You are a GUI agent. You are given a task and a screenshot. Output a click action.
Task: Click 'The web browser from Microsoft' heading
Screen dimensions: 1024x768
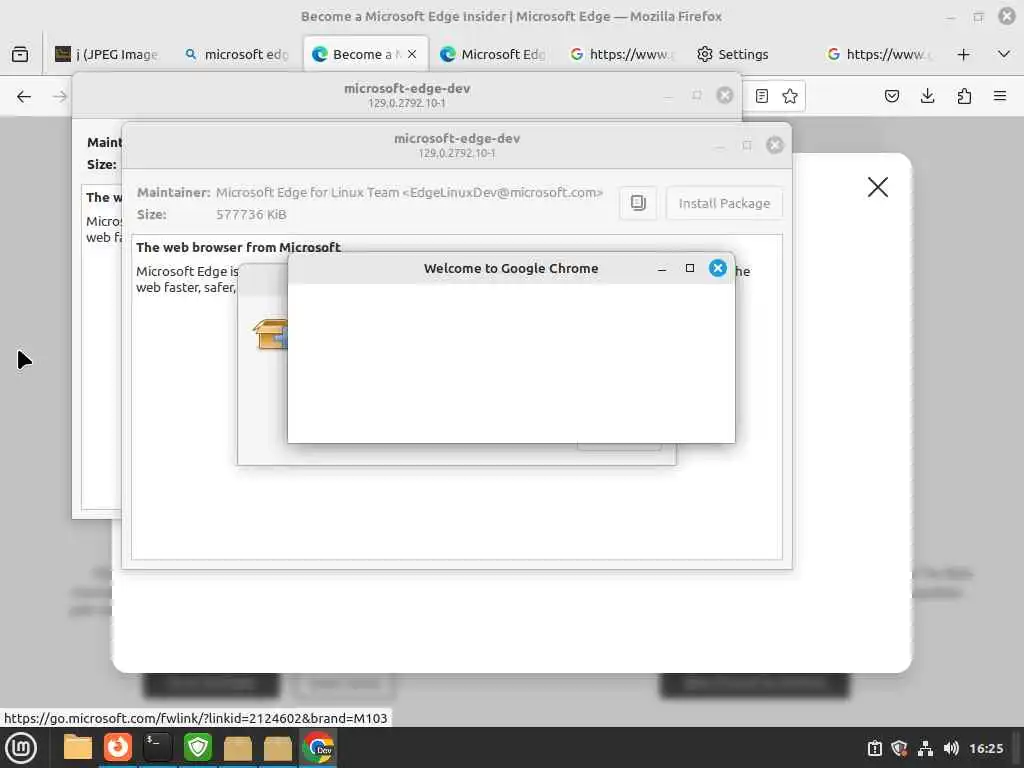pyautogui.click(x=238, y=247)
